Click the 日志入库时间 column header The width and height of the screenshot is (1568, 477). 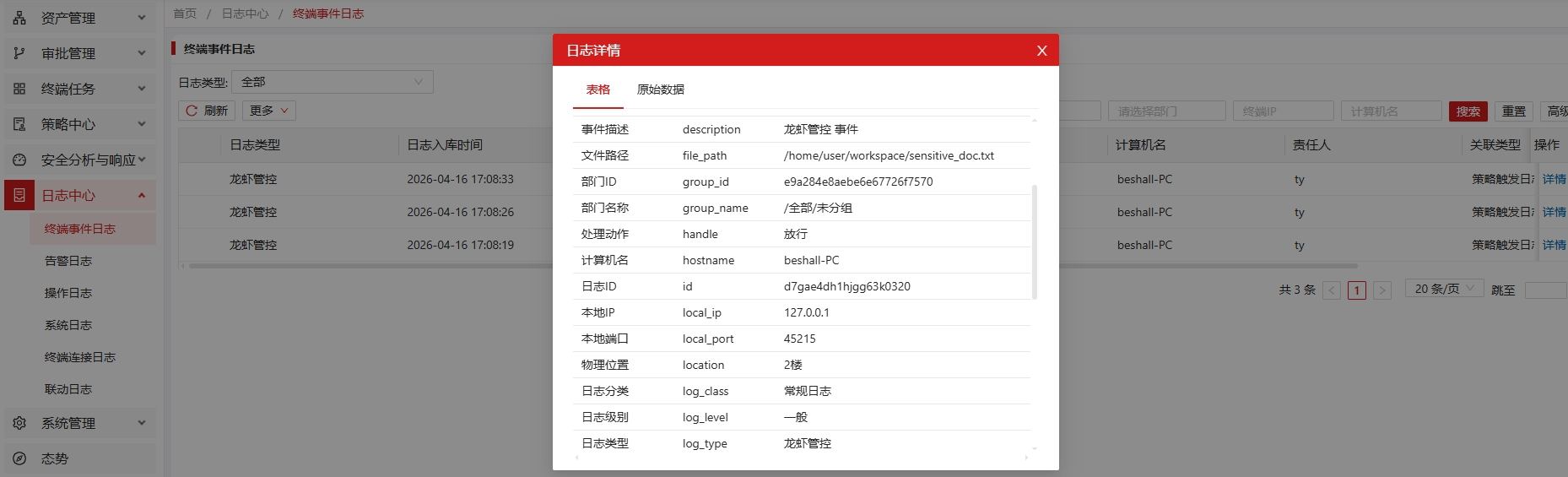445,145
